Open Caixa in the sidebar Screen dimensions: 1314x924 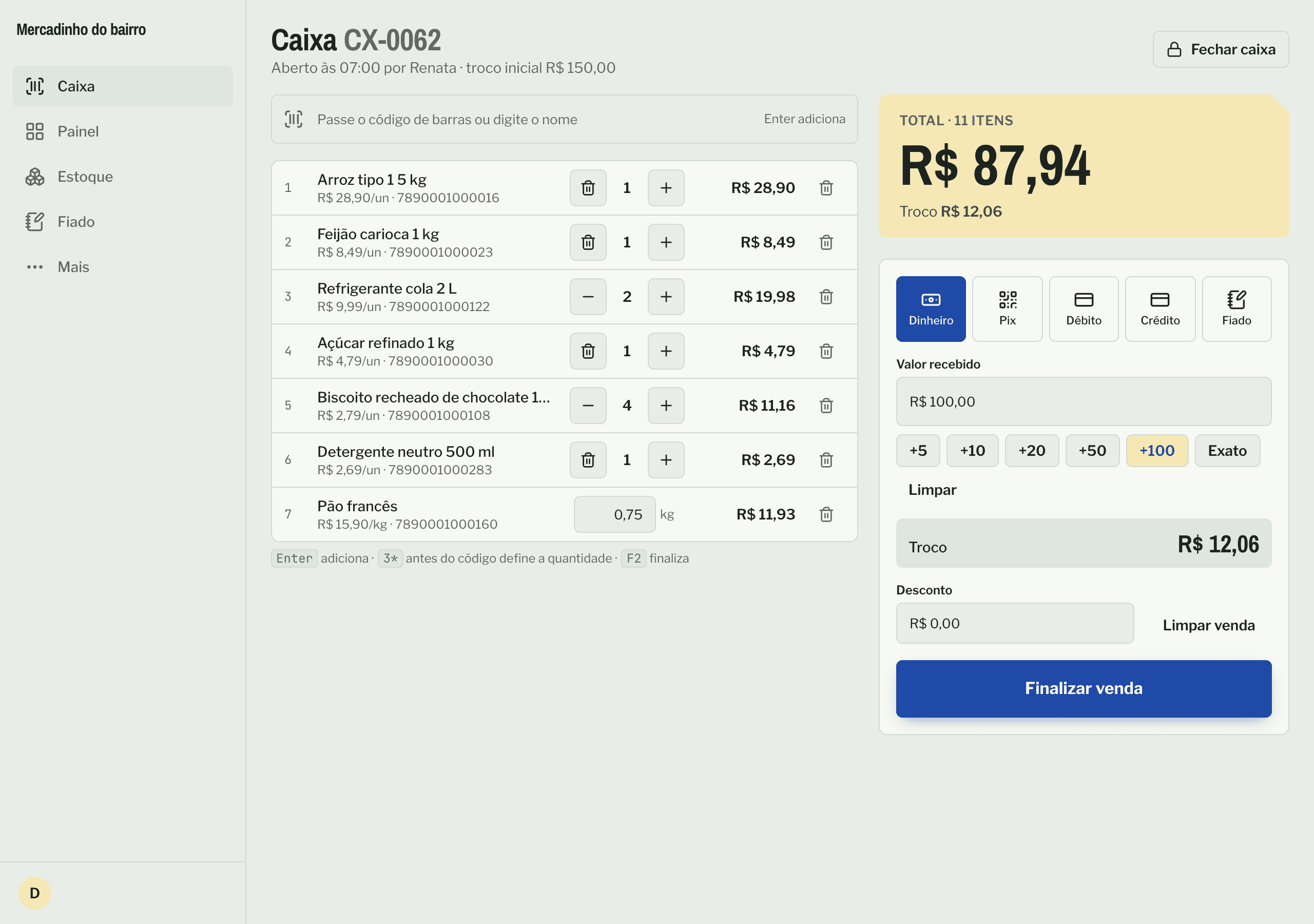point(123,86)
